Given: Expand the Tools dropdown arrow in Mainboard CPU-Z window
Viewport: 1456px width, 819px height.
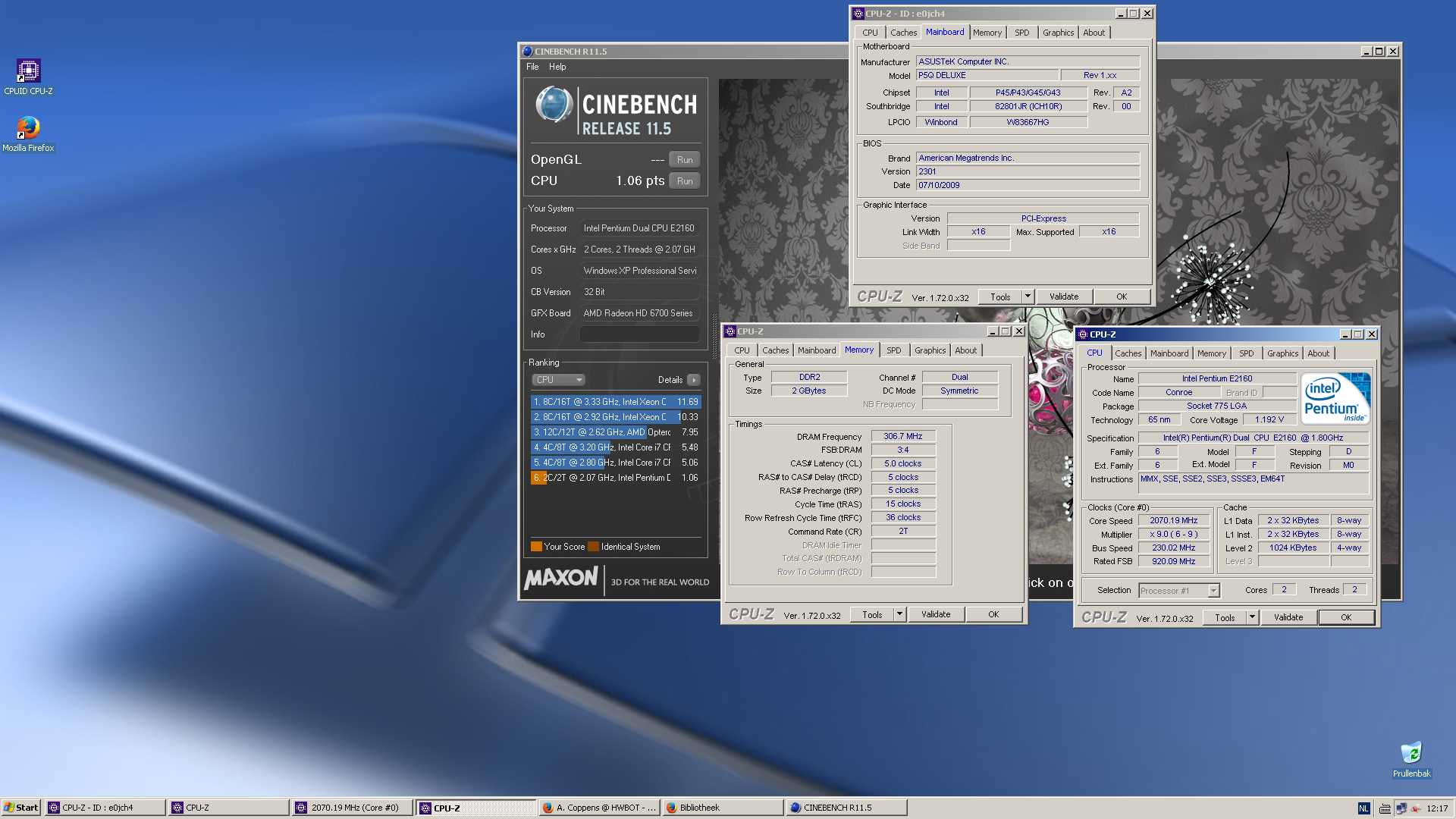Looking at the screenshot, I should (1028, 297).
